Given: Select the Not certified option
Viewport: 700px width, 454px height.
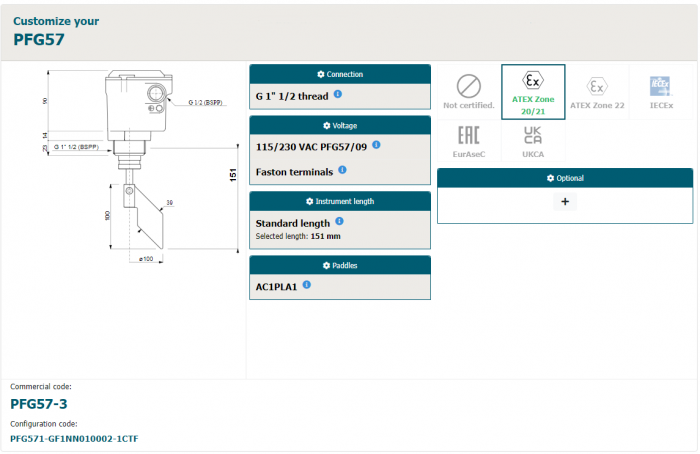Looking at the screenshot, I should tap(468, 92).
